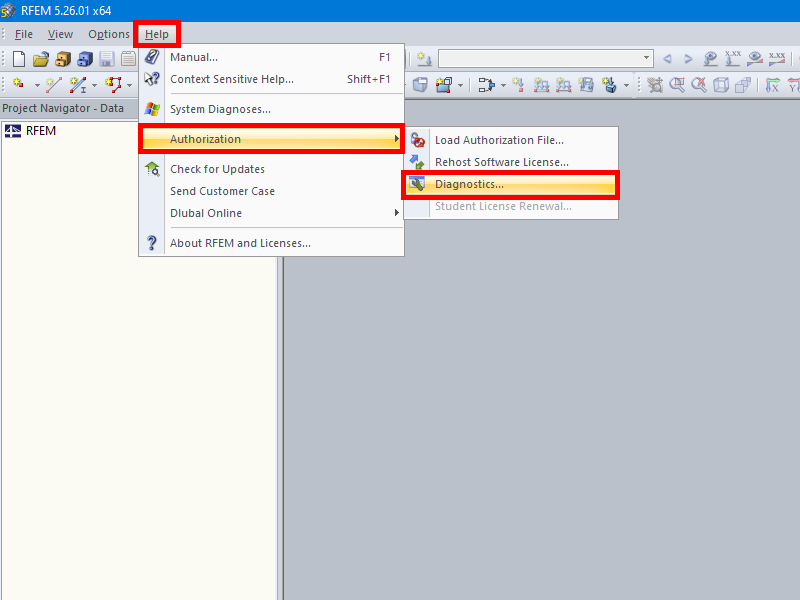The height and width of the screenshot is (600, 800).
Task: Click the Load flowchart icon
Action: coord(486,85)
